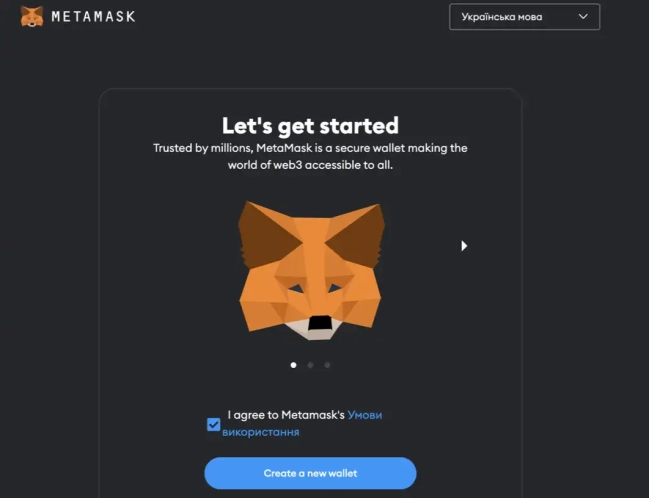
Task: Click the "використання" link text
Action: pos(261,432)
